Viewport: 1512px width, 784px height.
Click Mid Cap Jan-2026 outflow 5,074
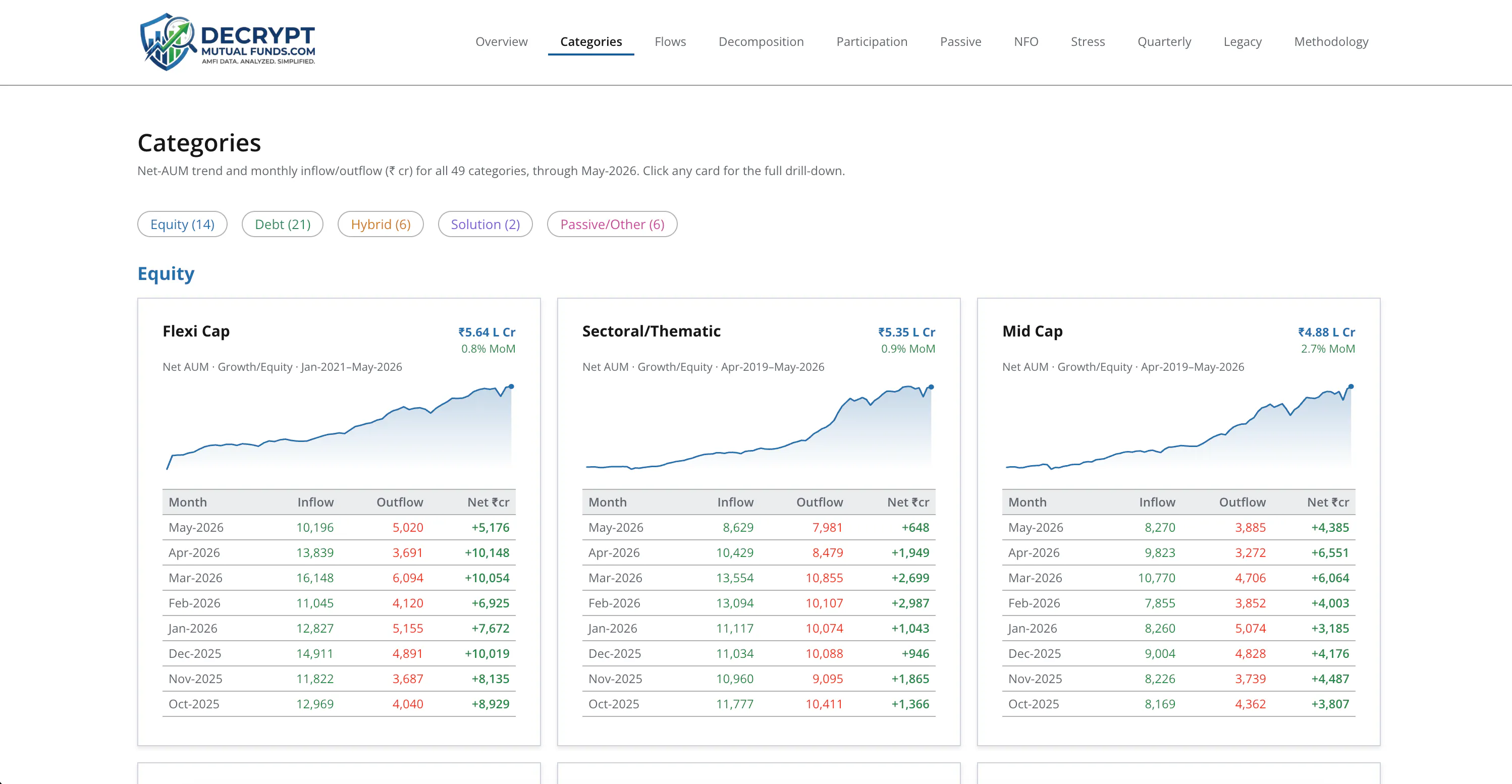(x=1250, y=629)
